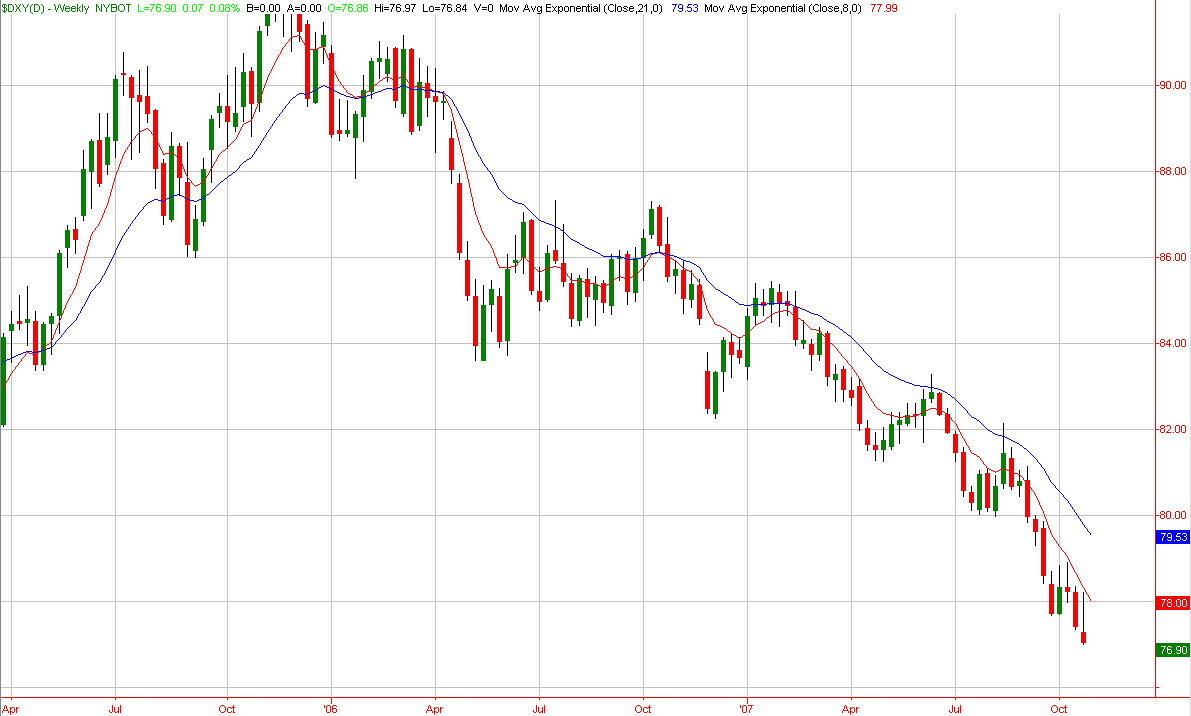This screenshot has width=1191, height=716.
Task: Select the 86.00 price axis label
Action: (x=1173, y=257)
